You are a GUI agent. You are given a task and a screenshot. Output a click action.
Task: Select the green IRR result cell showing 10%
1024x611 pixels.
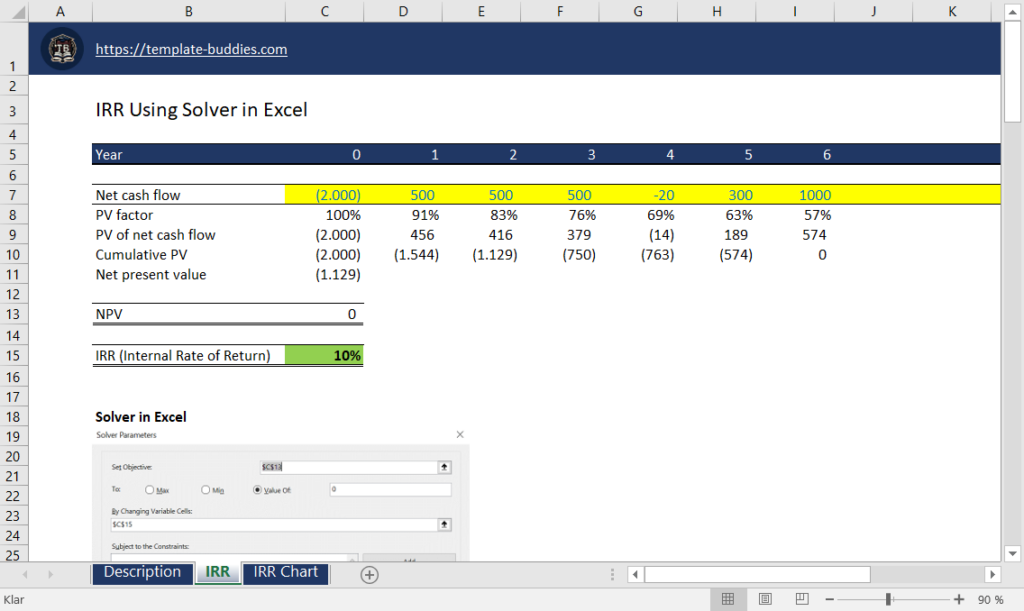[x=323, y=354]
